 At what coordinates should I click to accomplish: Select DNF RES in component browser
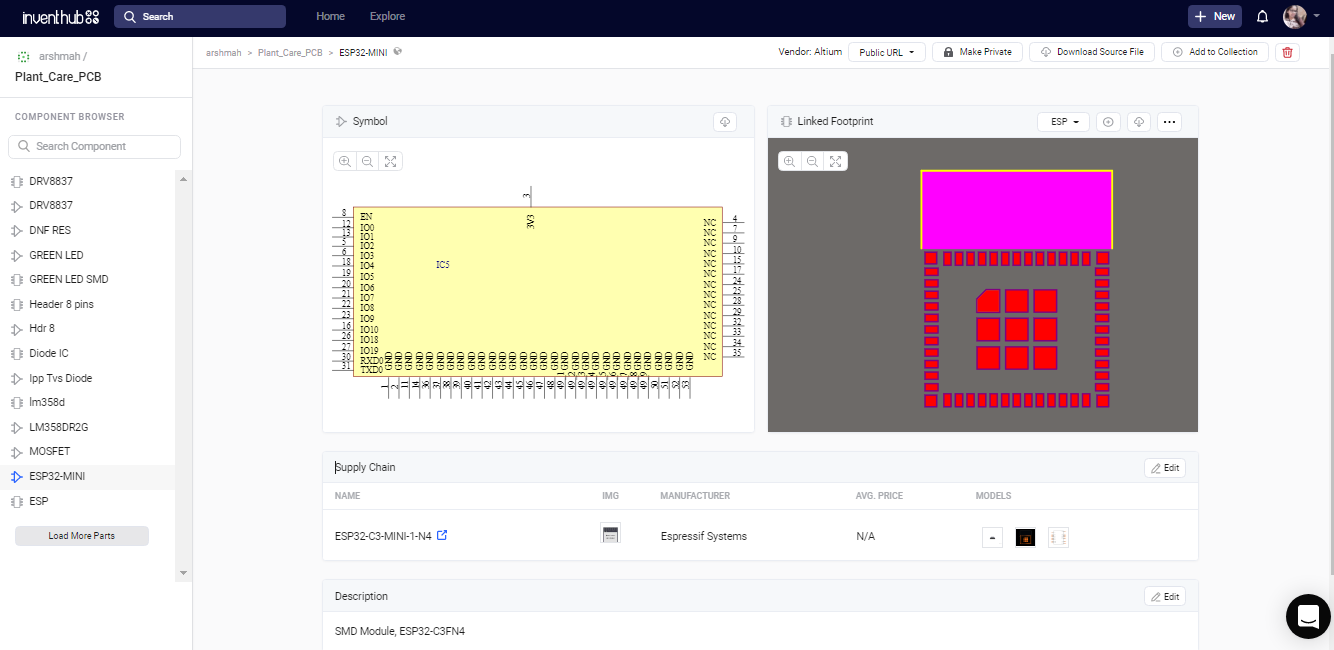point(88,230)
